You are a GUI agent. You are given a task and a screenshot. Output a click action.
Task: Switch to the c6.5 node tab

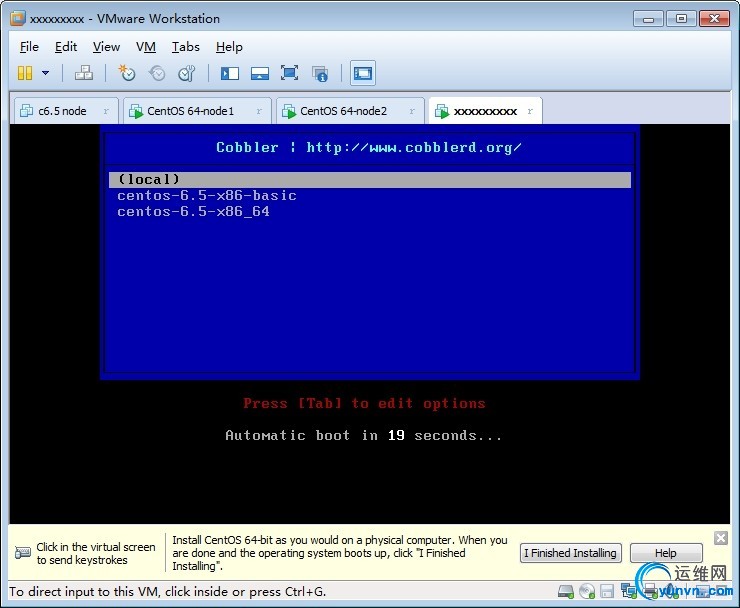66,111
